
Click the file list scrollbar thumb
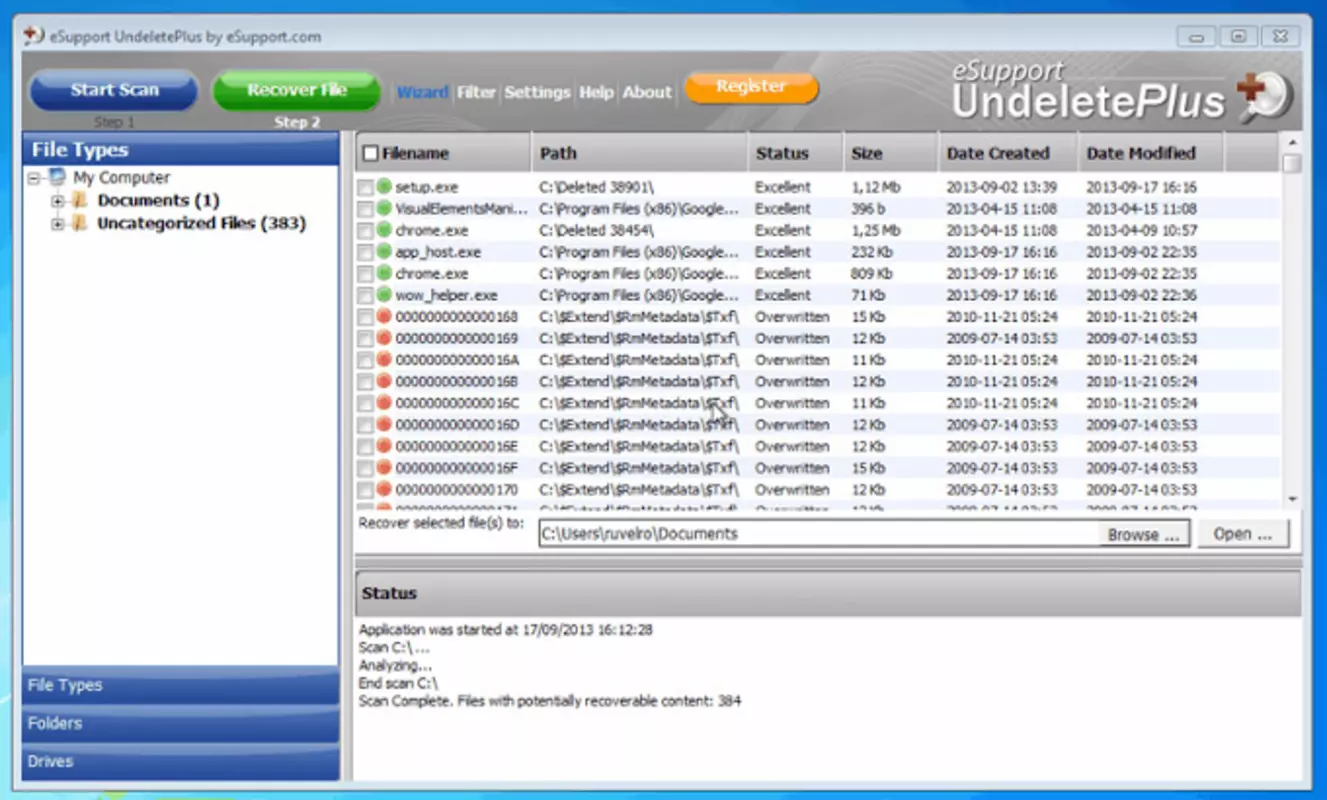[1293, 163]
